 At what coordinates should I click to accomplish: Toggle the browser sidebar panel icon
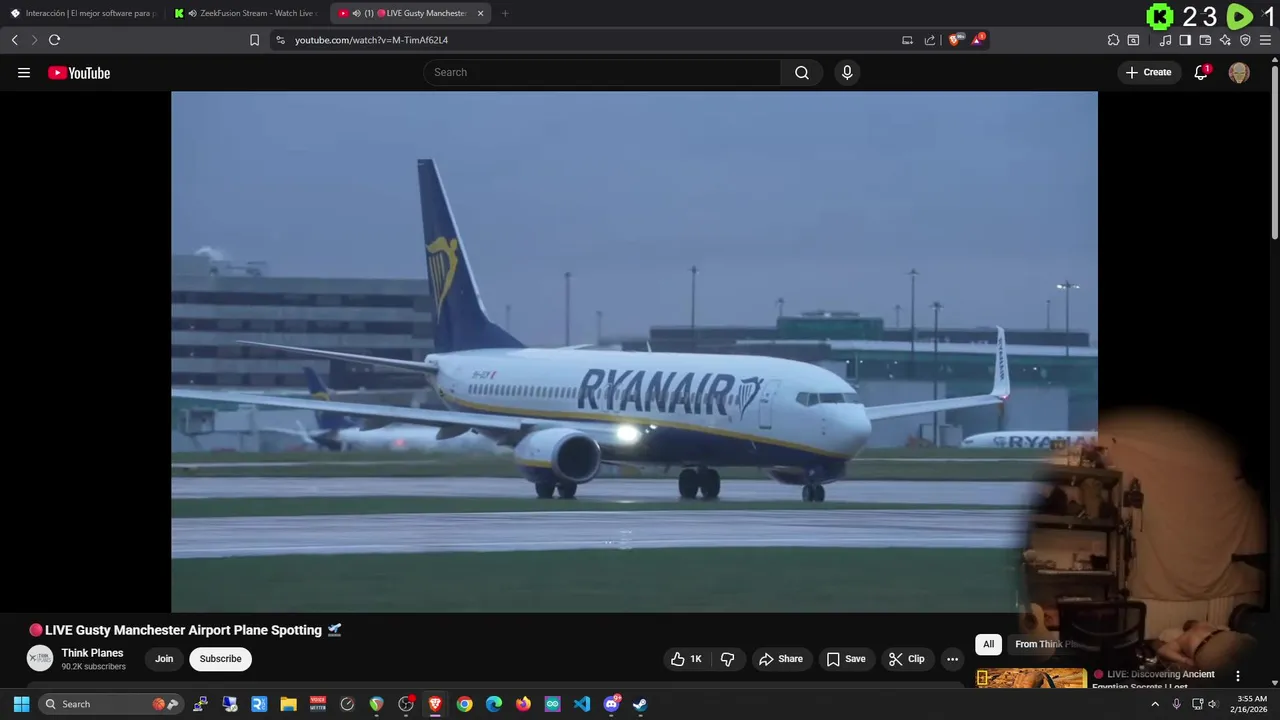[x=1185, y=40]
